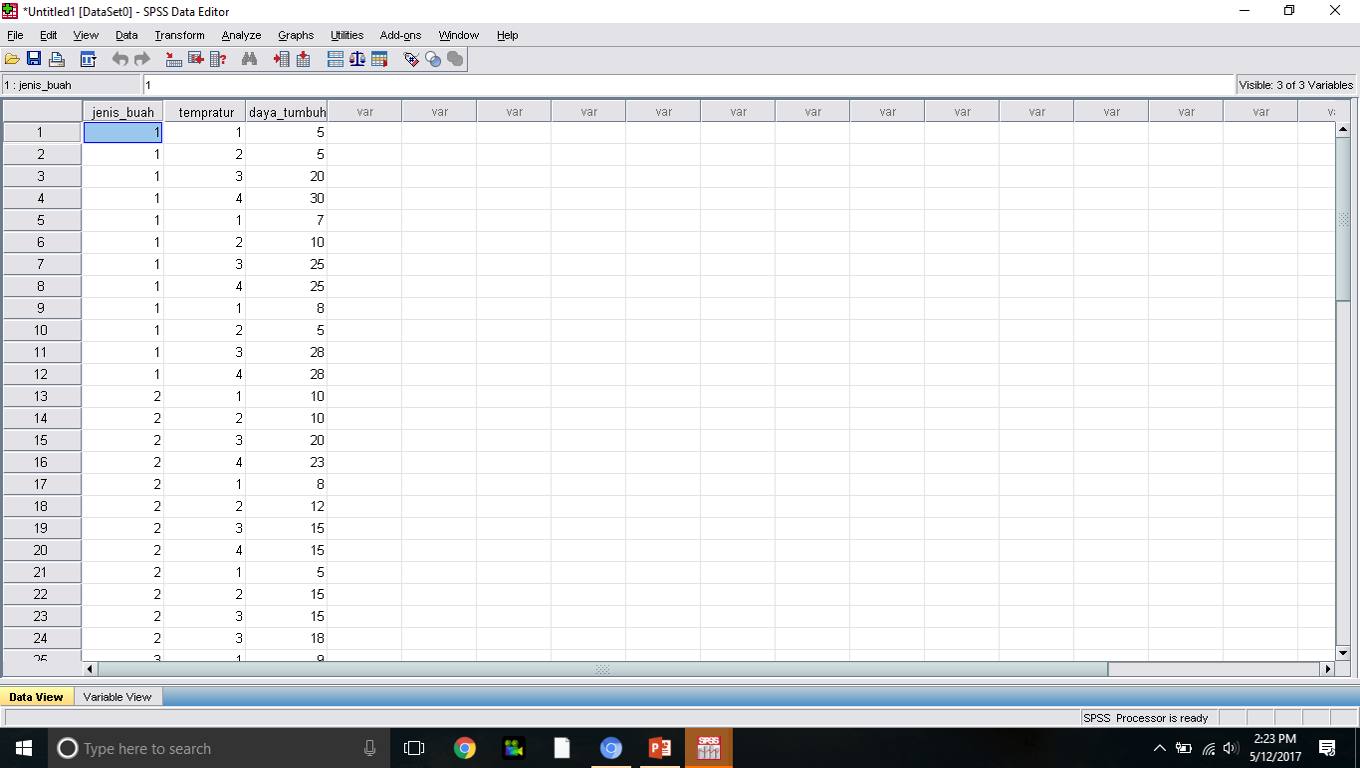This screenshot has height=768, width=1360.
Task: Print the data with the printer icon
Action: click(57, 60)
